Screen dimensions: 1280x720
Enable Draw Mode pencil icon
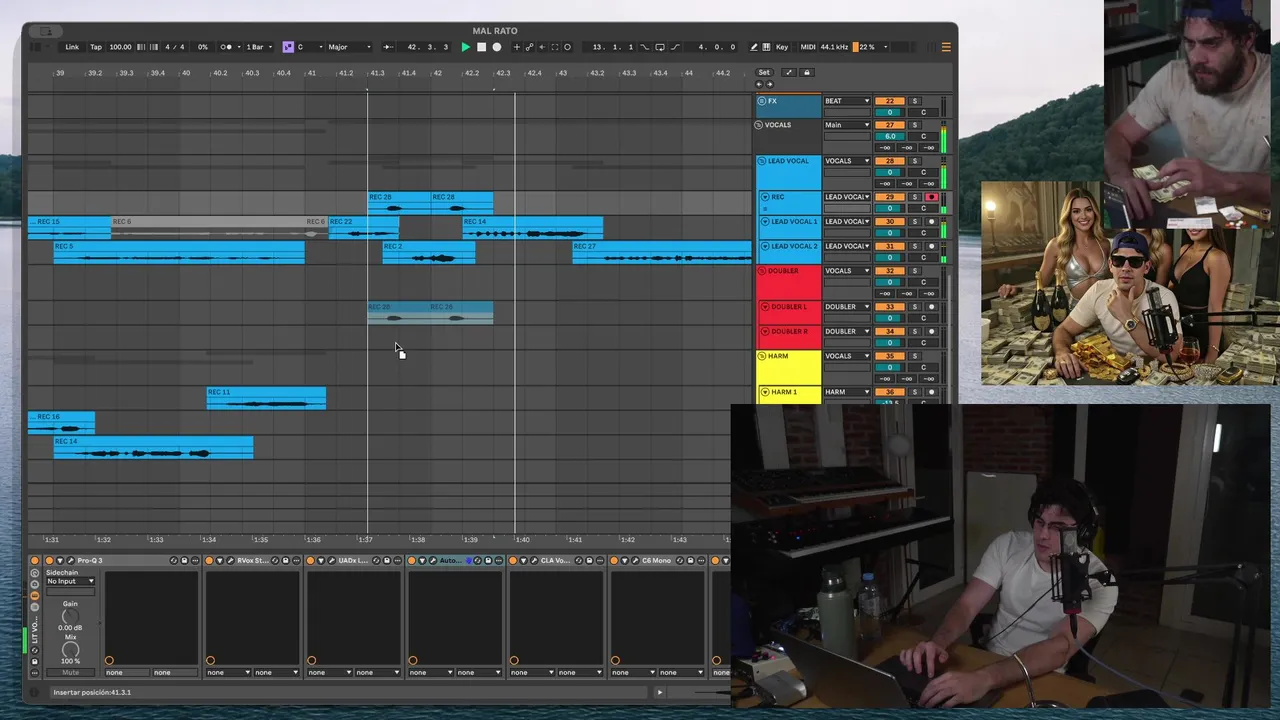pyautogui.click(x=754, y=47)
